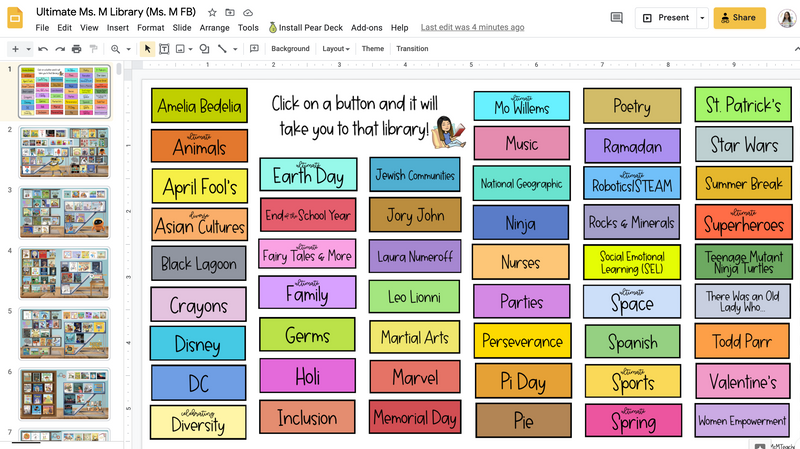Open the Insert menu
Screen dimensions: 800x449
(x=118, y=28)
